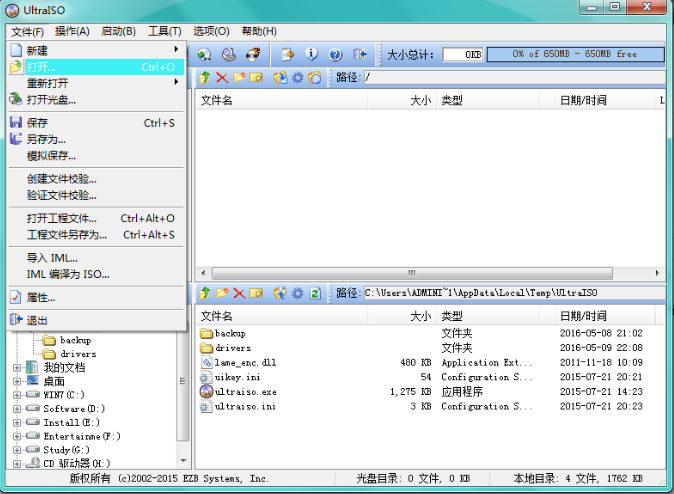Viewport: 674px width, 494px height.
Task: Click the ultraiso.exe application icon in file list
Action: [206, 391]
